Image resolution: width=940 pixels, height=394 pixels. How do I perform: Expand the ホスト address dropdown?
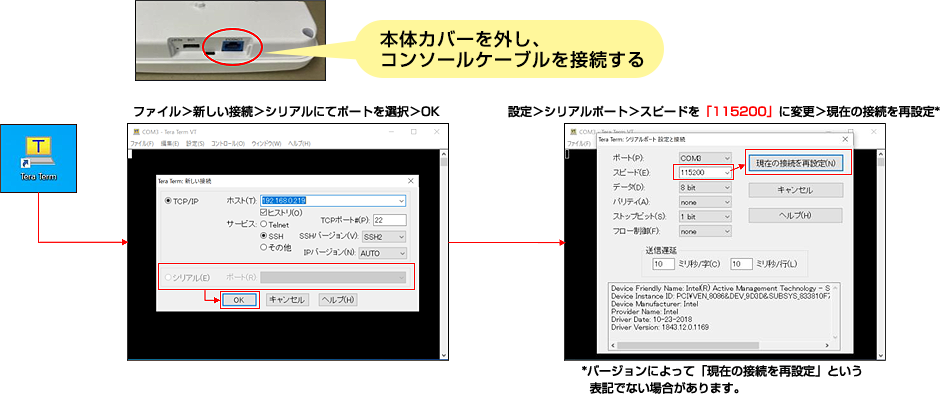tap(401, 201)
